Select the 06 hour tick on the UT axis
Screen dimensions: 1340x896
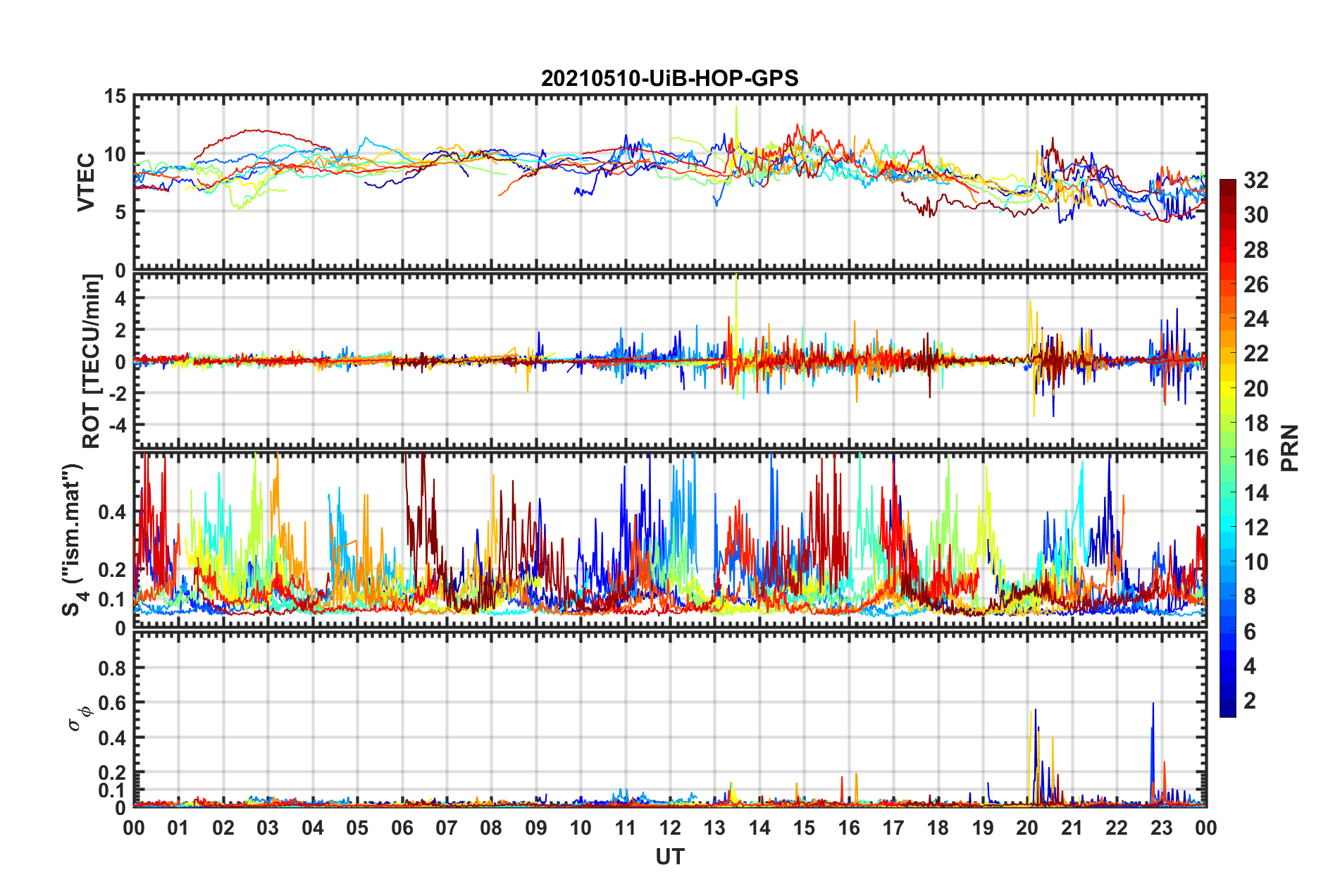(x=402, y=828)
